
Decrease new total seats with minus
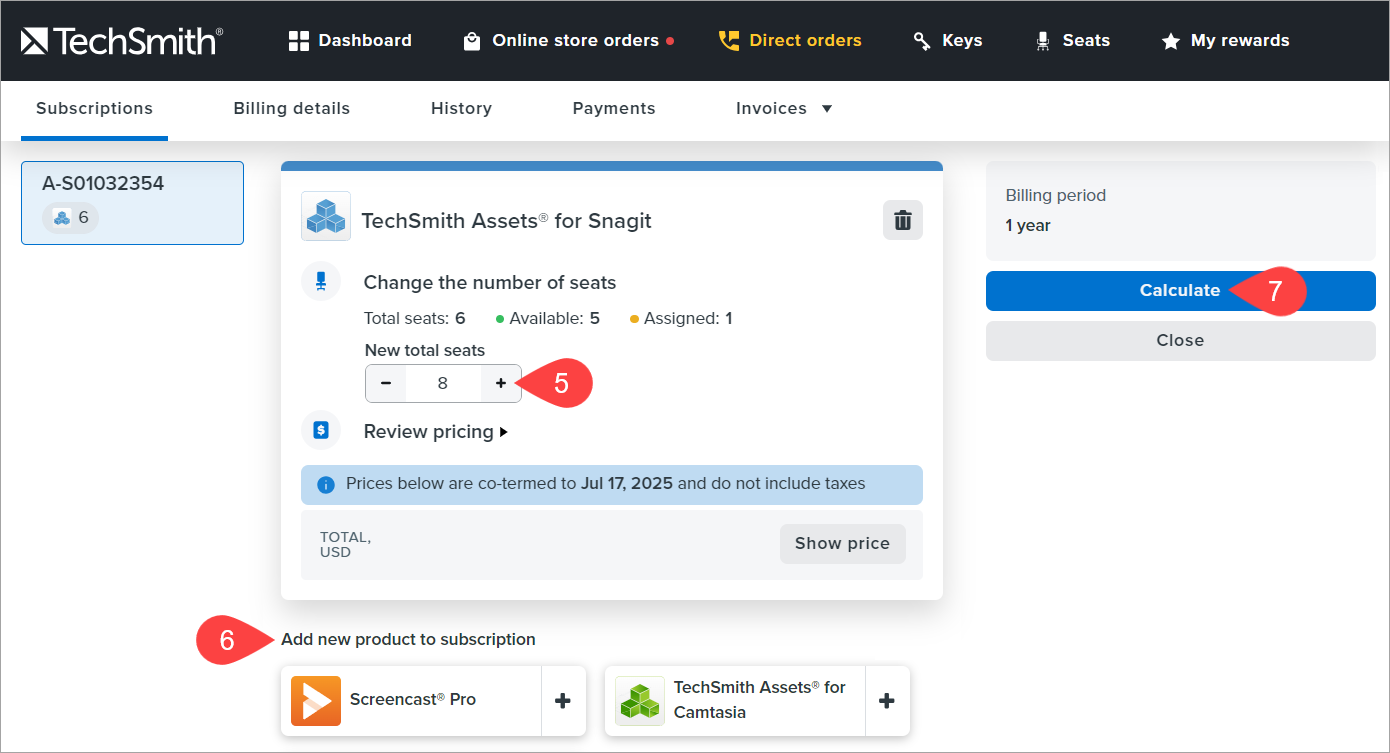[386, 383]
